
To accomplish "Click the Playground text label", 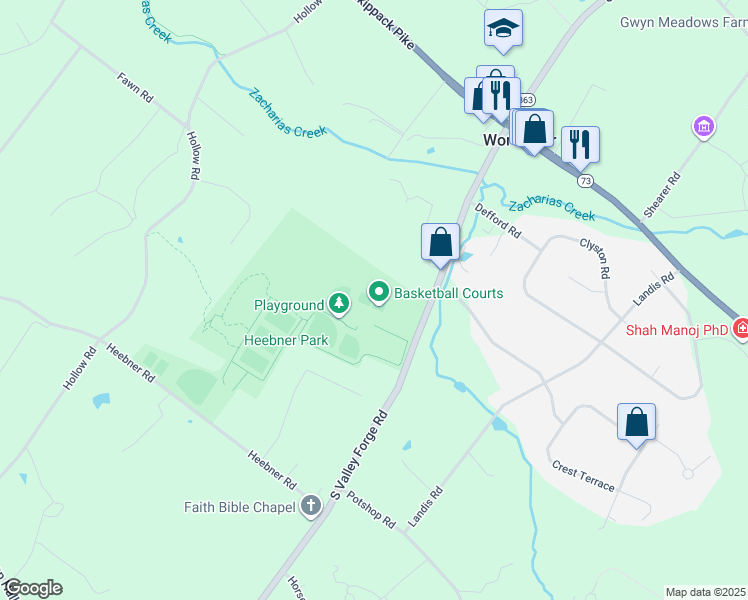I will pos(289,305).
